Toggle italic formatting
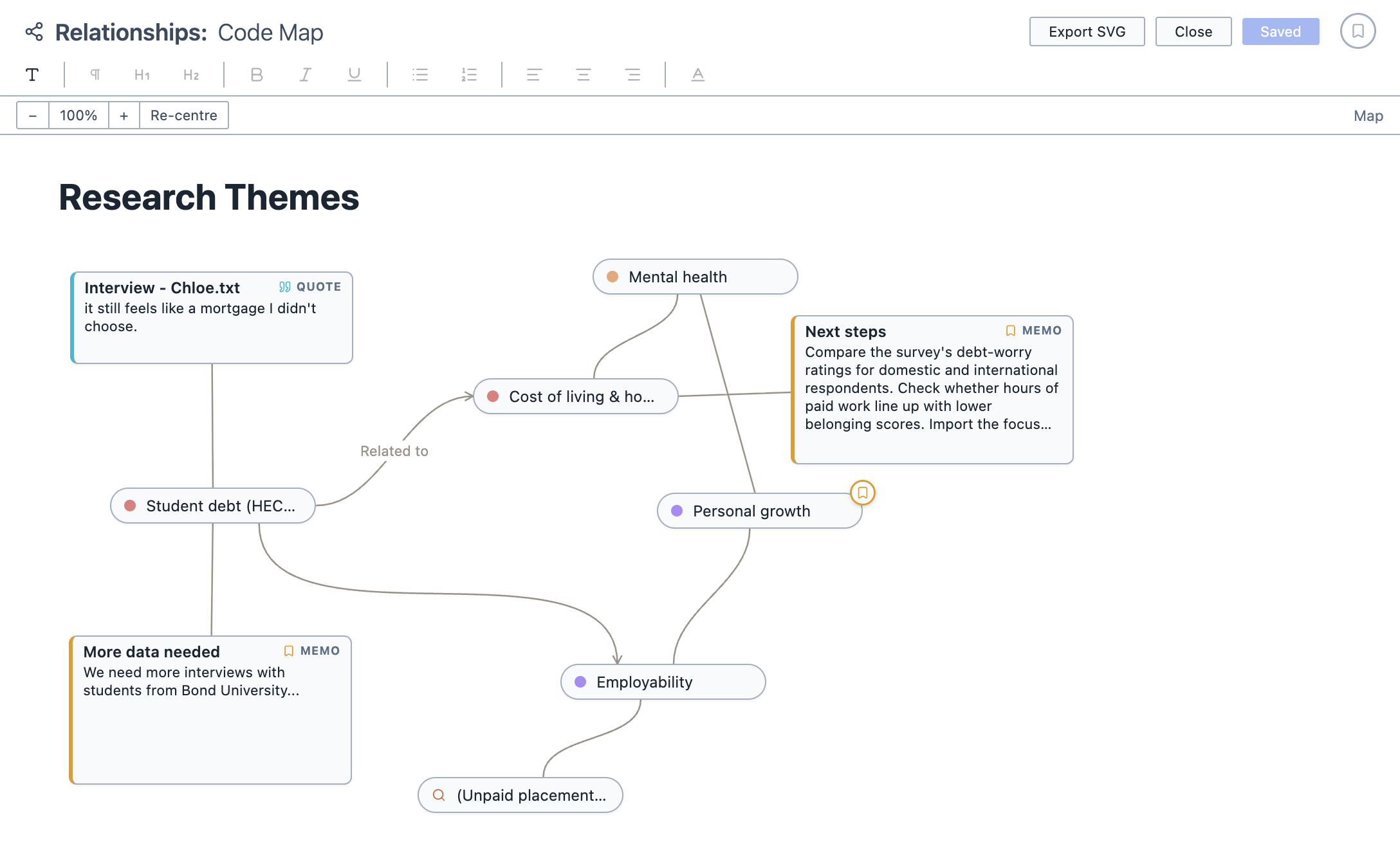The height and width of the screenshot is (849, 1400). pos(306,75)
